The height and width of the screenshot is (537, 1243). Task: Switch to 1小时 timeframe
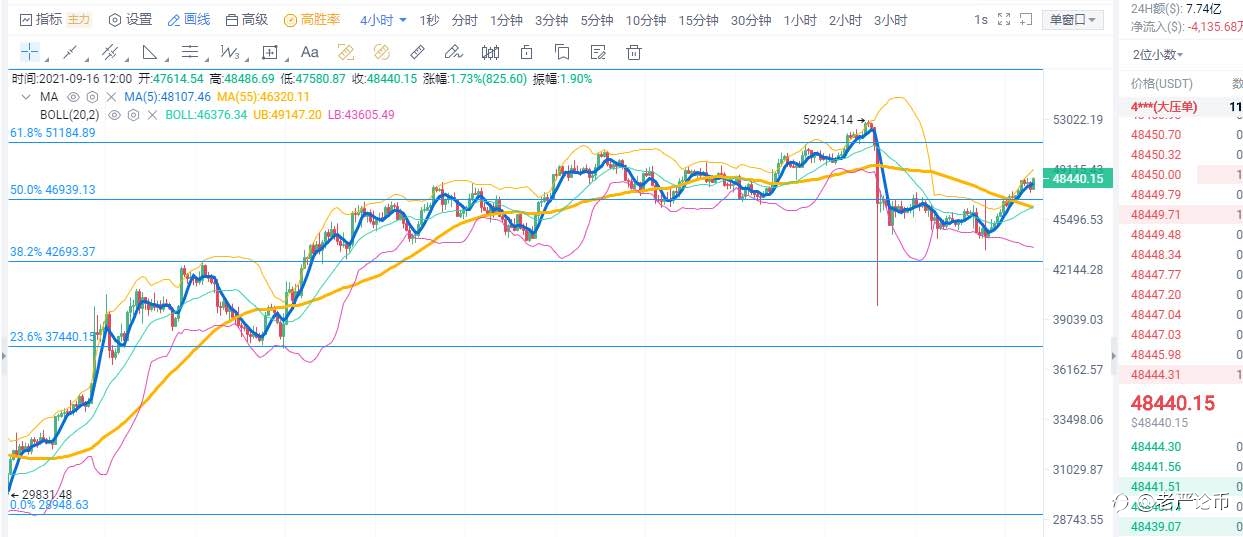click(800, 20)
